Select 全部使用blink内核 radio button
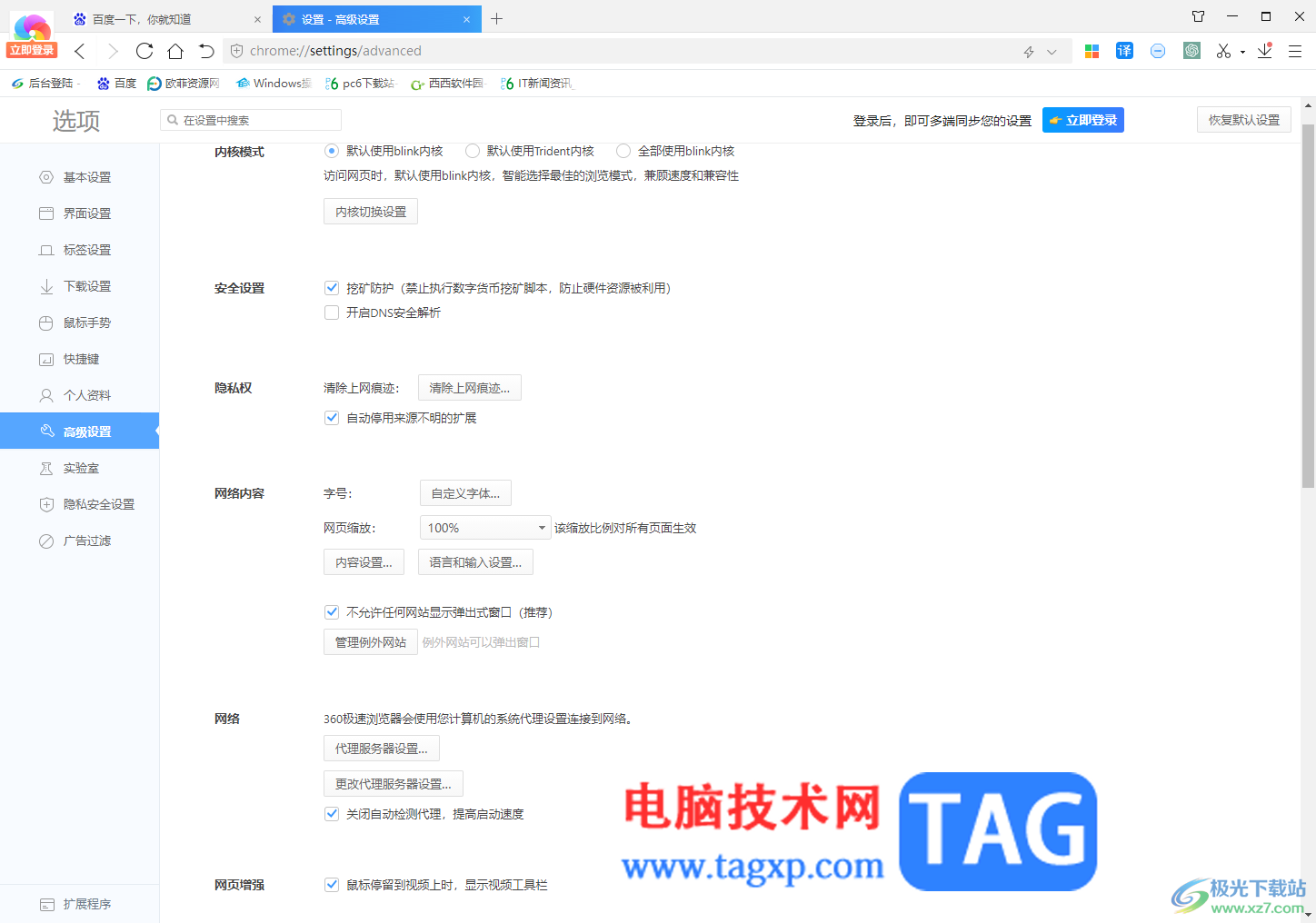Screen dimensions: 1316x923 623,151
